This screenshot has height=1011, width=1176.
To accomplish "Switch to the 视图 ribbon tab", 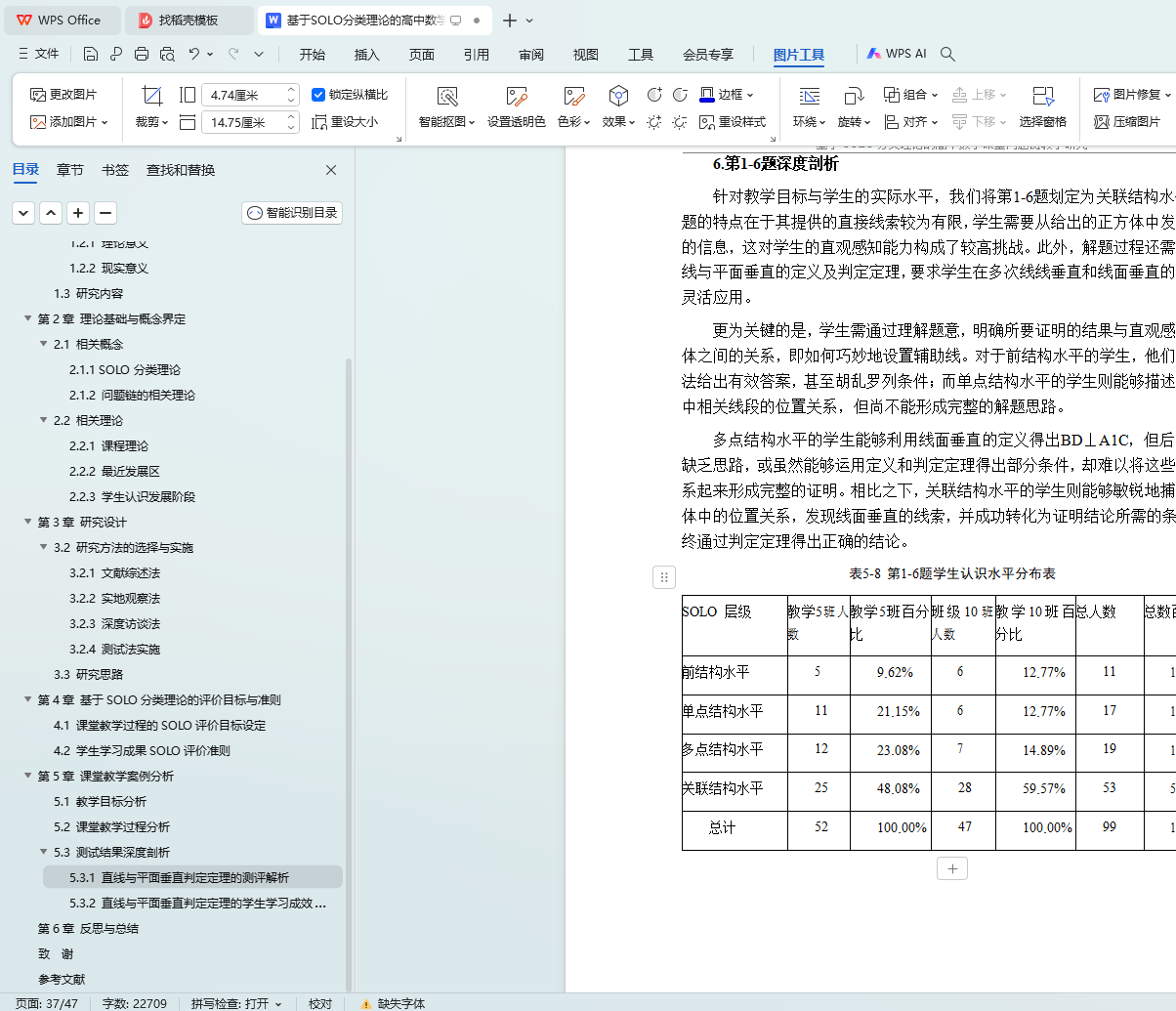I will pos(586,55).
